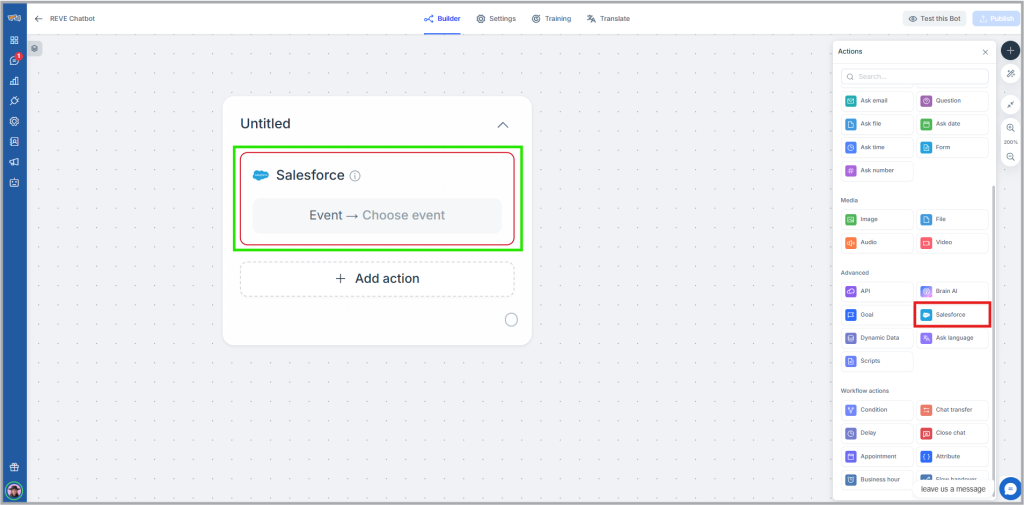1024x505 pixels.
Task: Open the contacts icon in sidebar
Action: pyautogui.click(x=14, y=141)
